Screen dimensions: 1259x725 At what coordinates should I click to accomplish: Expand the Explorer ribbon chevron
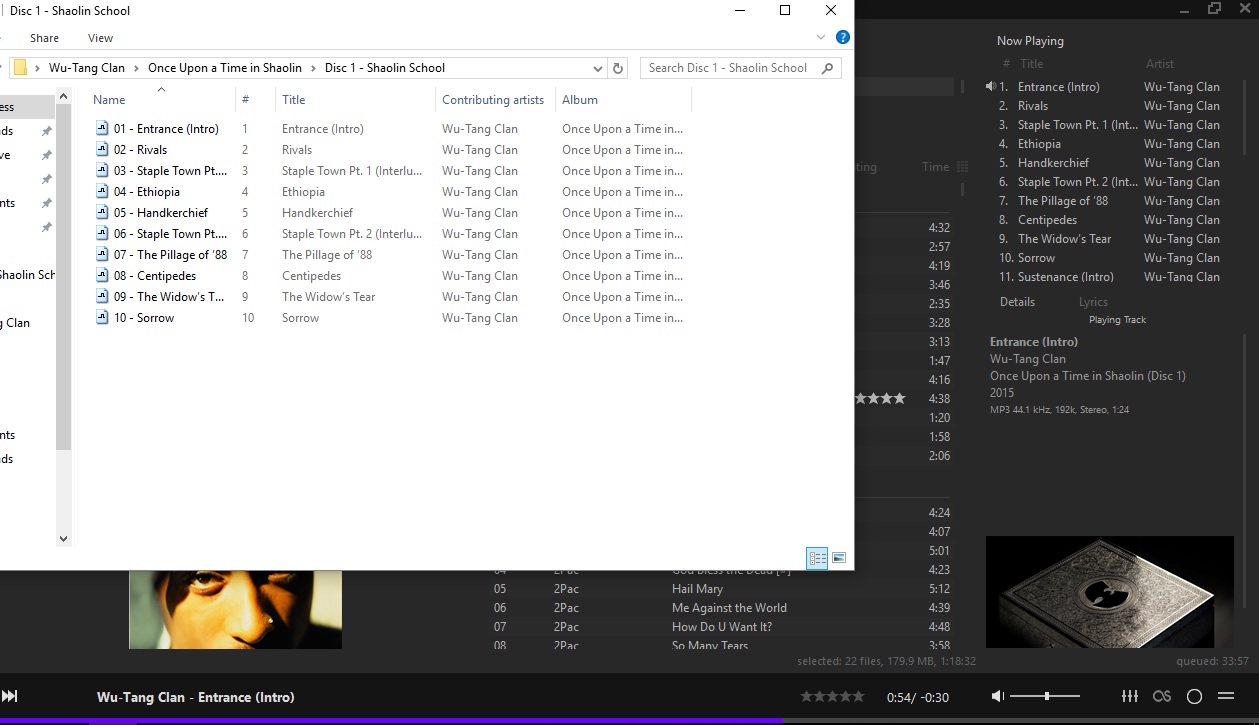[x=821, y=38]
